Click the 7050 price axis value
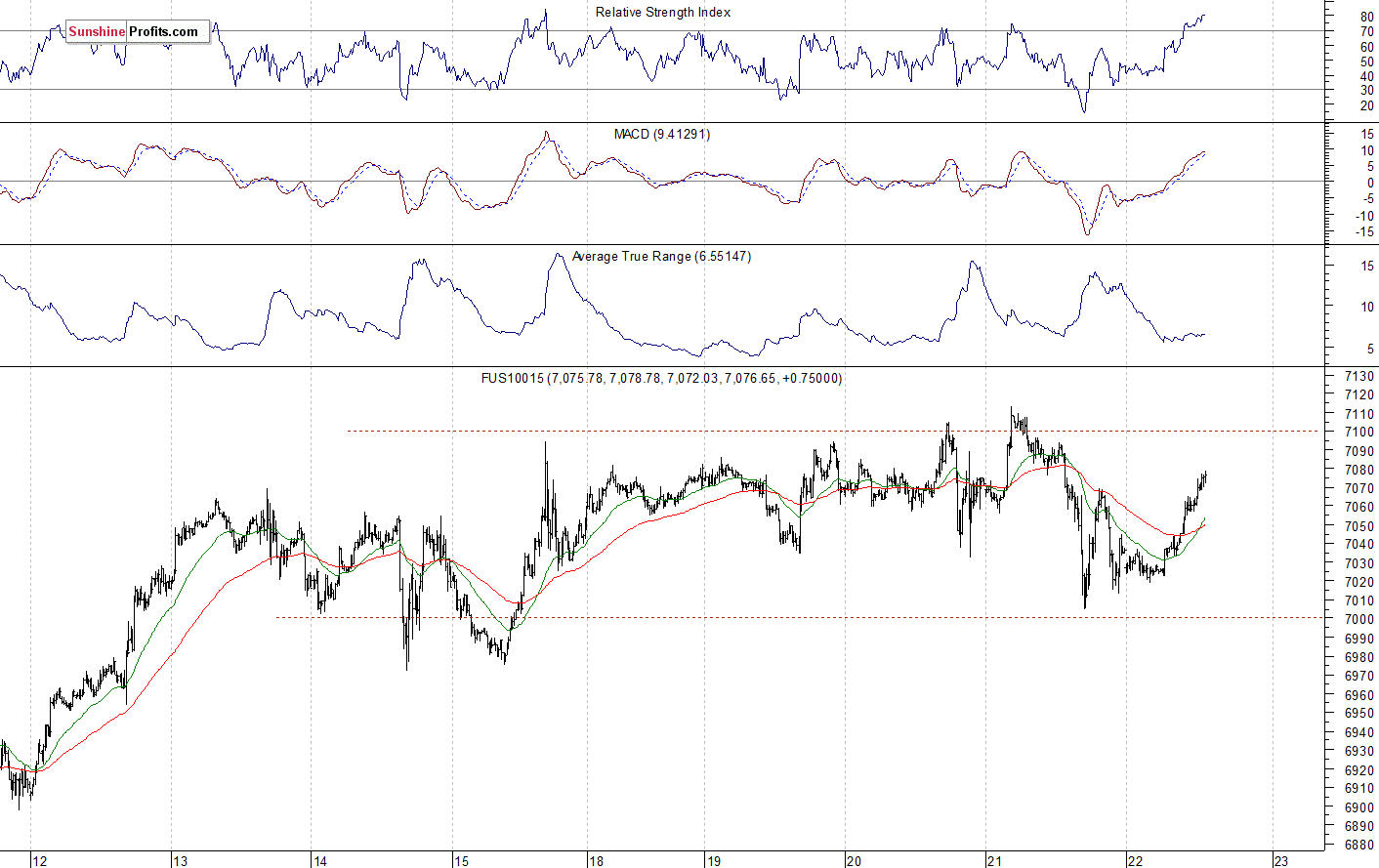The image size is (1379, 868). [x=1359, y=526]
